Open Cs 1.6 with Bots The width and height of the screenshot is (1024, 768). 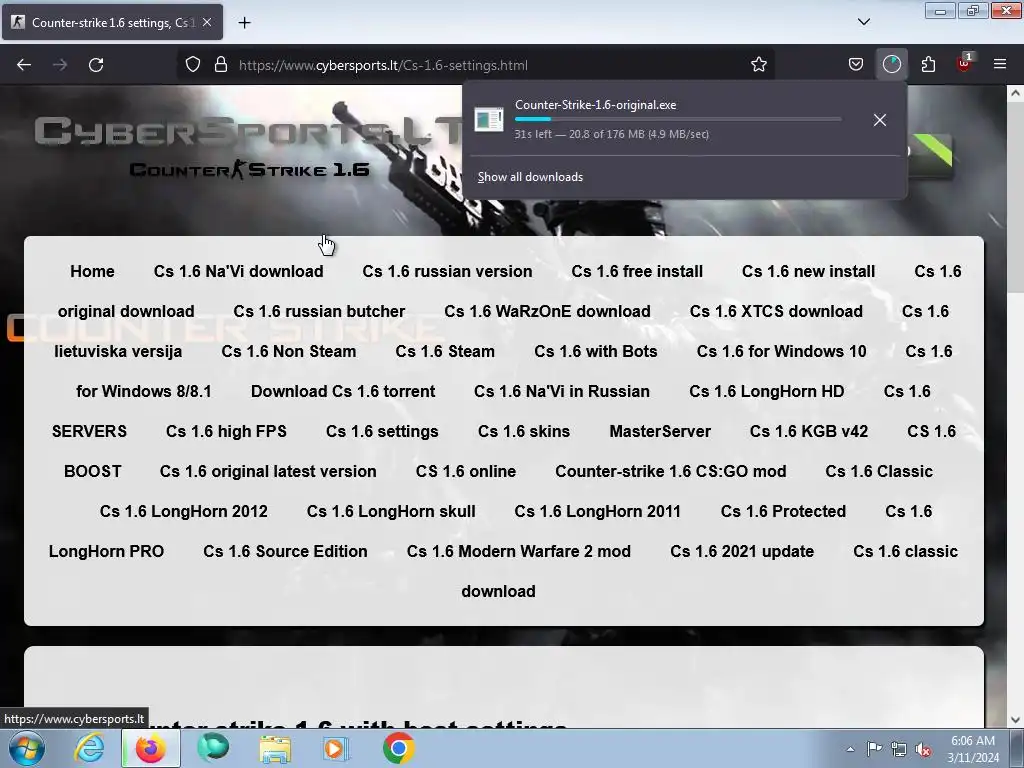pyautogui.click(x=596, y=351)
